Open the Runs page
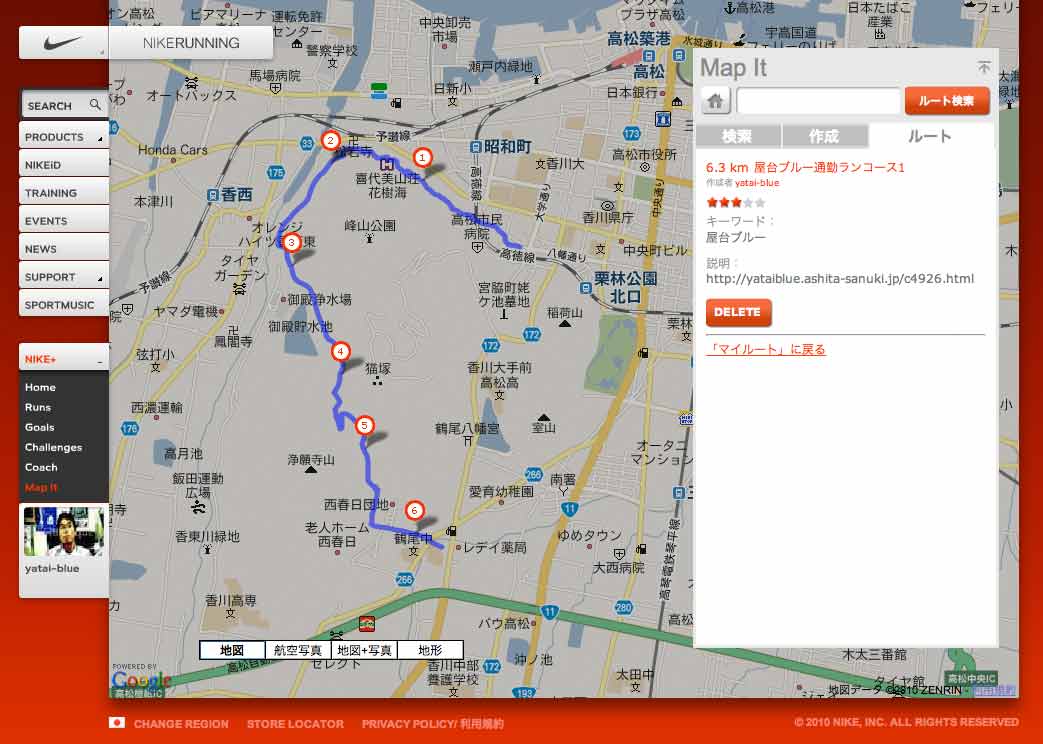The height and width of the screenshot is (744, 1043). [x=37, y=407]
